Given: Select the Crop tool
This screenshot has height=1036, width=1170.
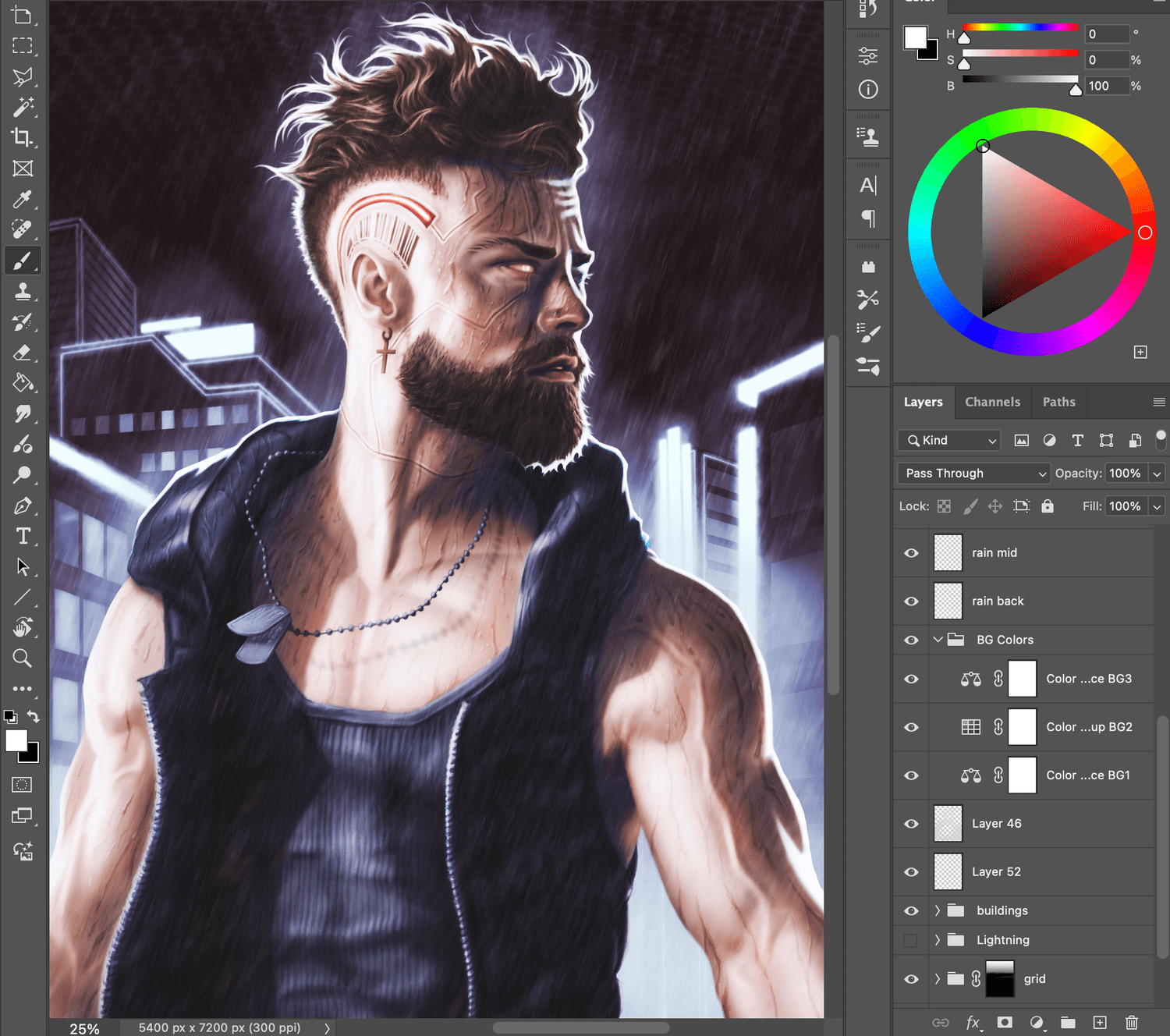Looking at the screenshot, I should (x=23, y=138).
